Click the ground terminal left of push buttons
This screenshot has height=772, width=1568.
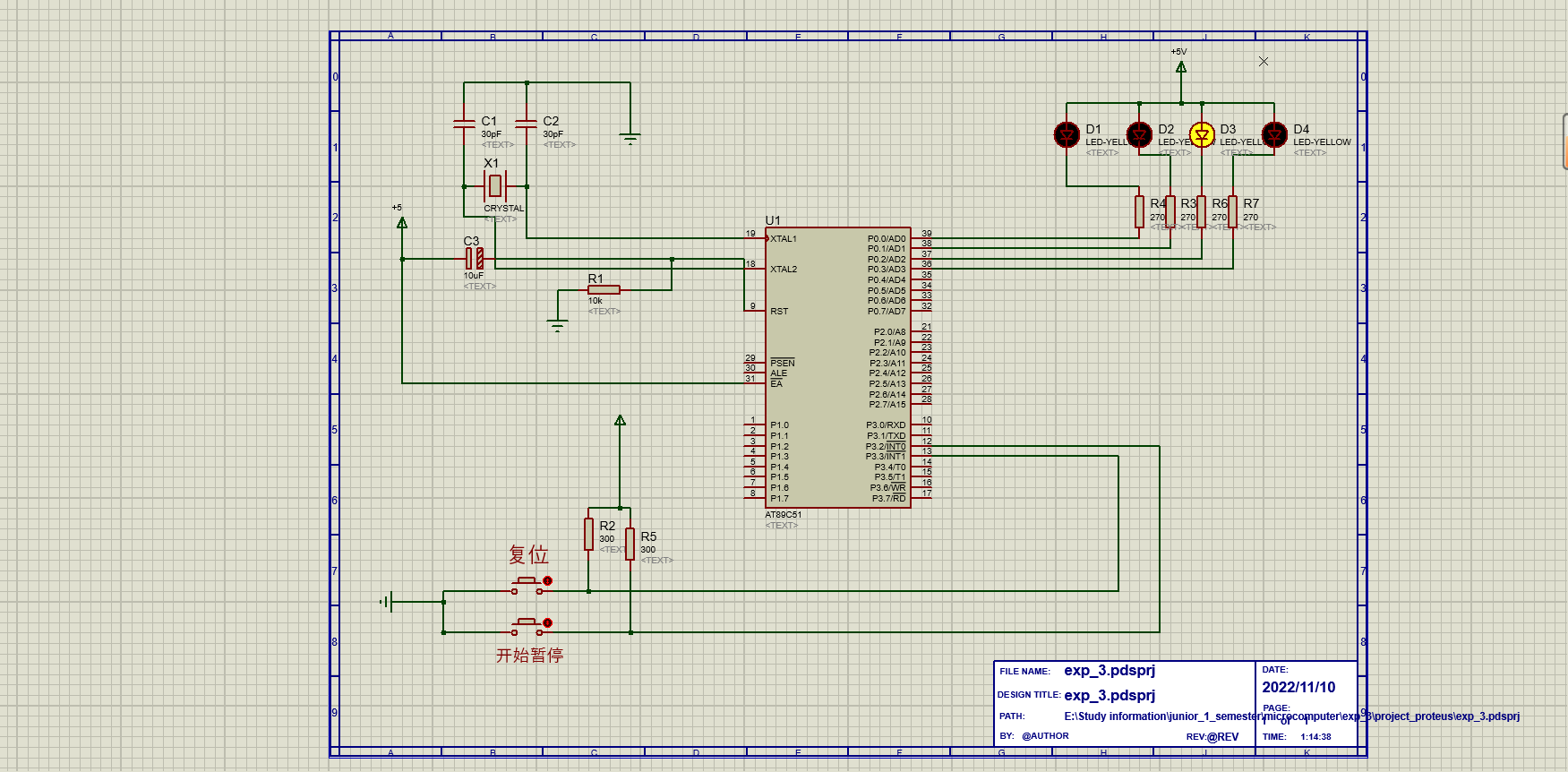click(x=386, y=602)
